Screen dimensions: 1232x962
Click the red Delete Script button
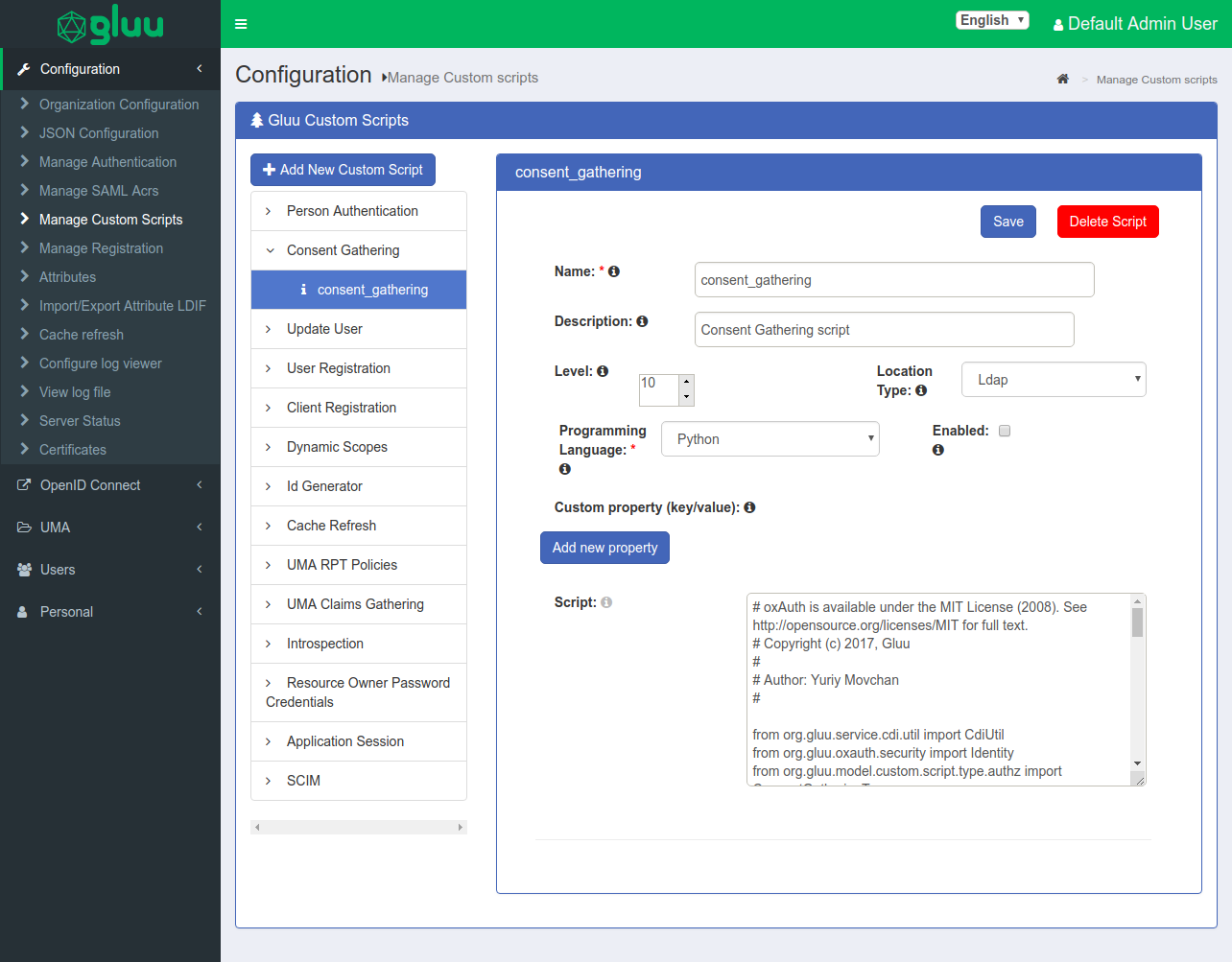tap(1107, 222)
